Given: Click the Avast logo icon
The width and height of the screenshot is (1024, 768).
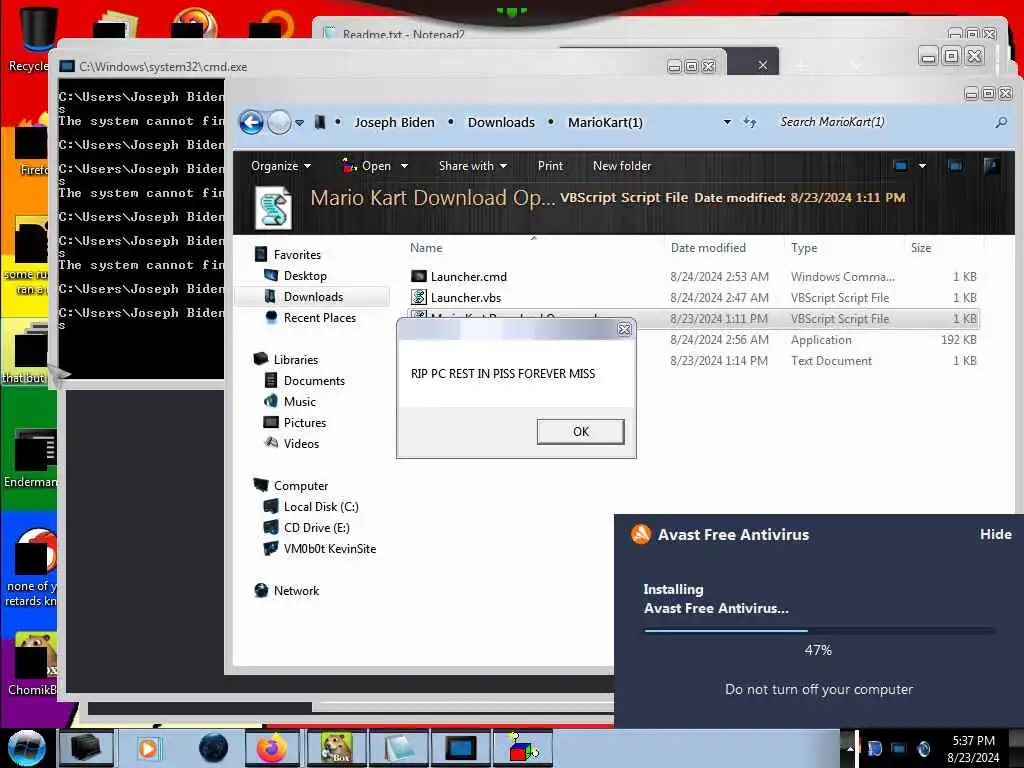Looking at the screenshot, I should pos(641,534).
